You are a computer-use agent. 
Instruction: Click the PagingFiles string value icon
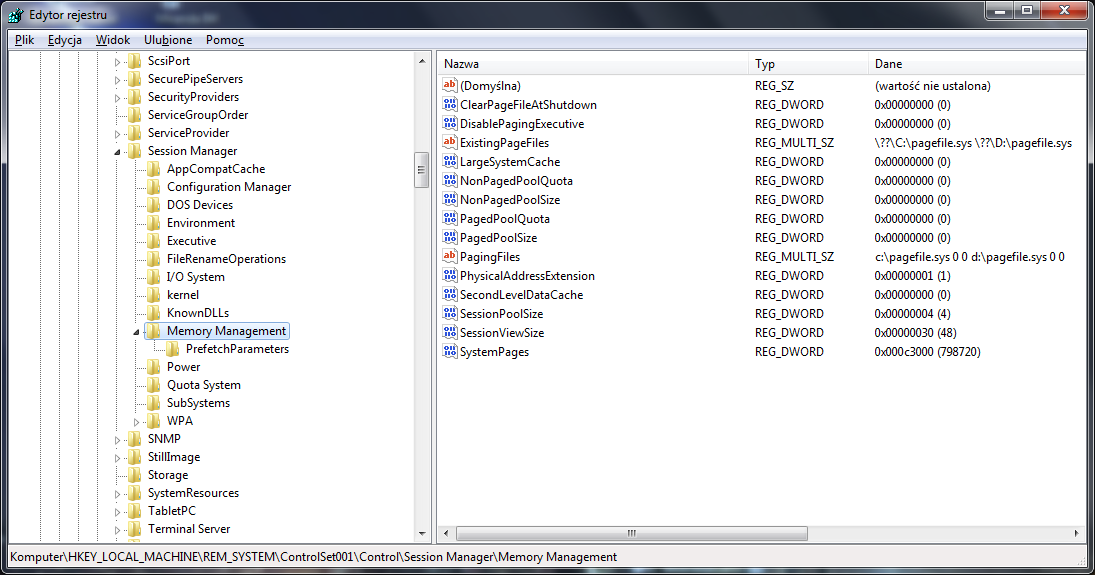pyautogui.click(x=450, y=256)
